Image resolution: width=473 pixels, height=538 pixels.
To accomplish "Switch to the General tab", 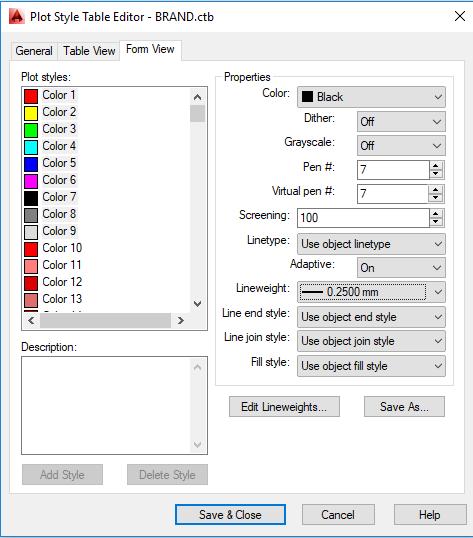I will click(34, 51).
